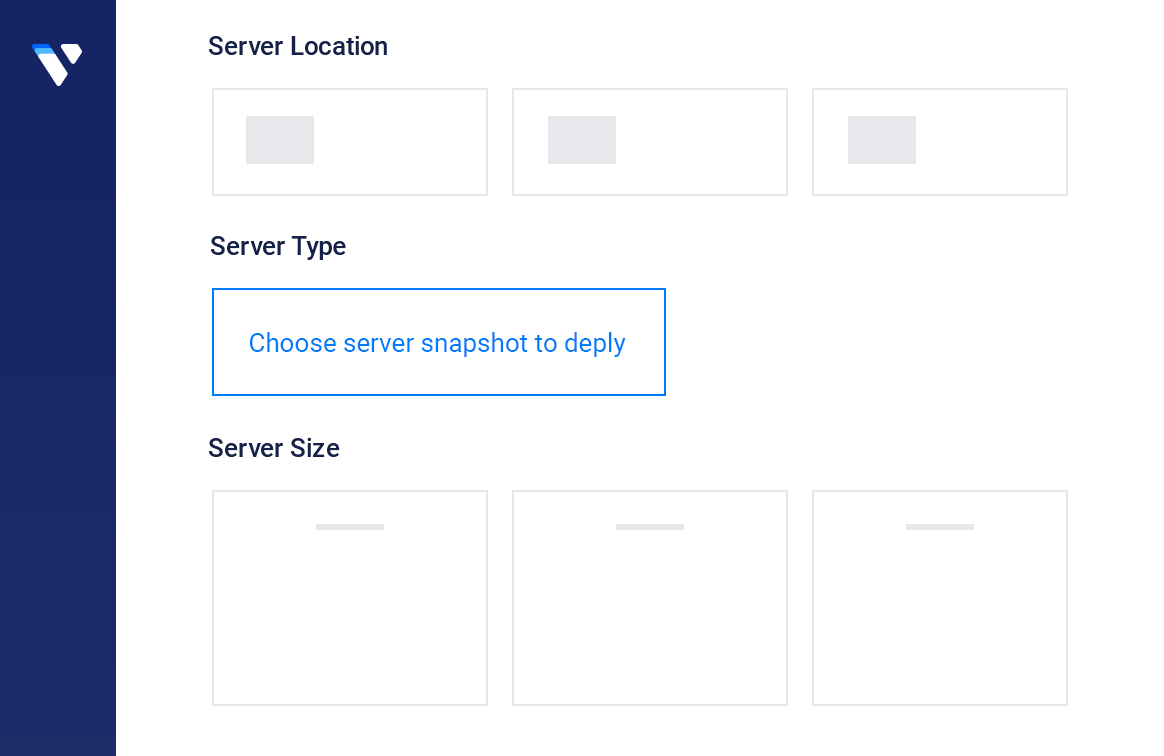This screenshot has width=1164, height=756.
Task: Choose the middle Server Size card
Action: pos(650,598)
